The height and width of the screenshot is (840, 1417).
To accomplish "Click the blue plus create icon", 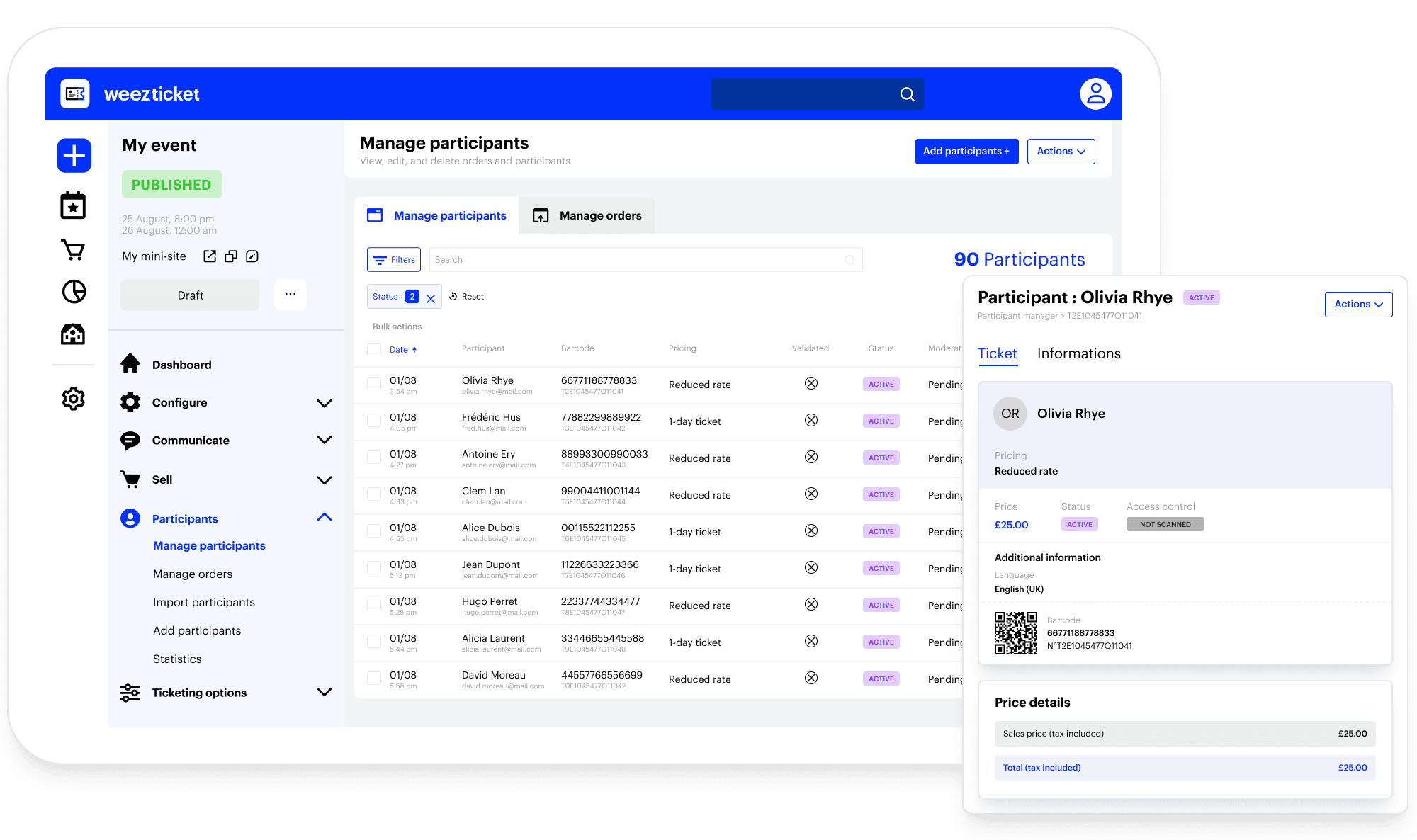I will coord(74,156).
